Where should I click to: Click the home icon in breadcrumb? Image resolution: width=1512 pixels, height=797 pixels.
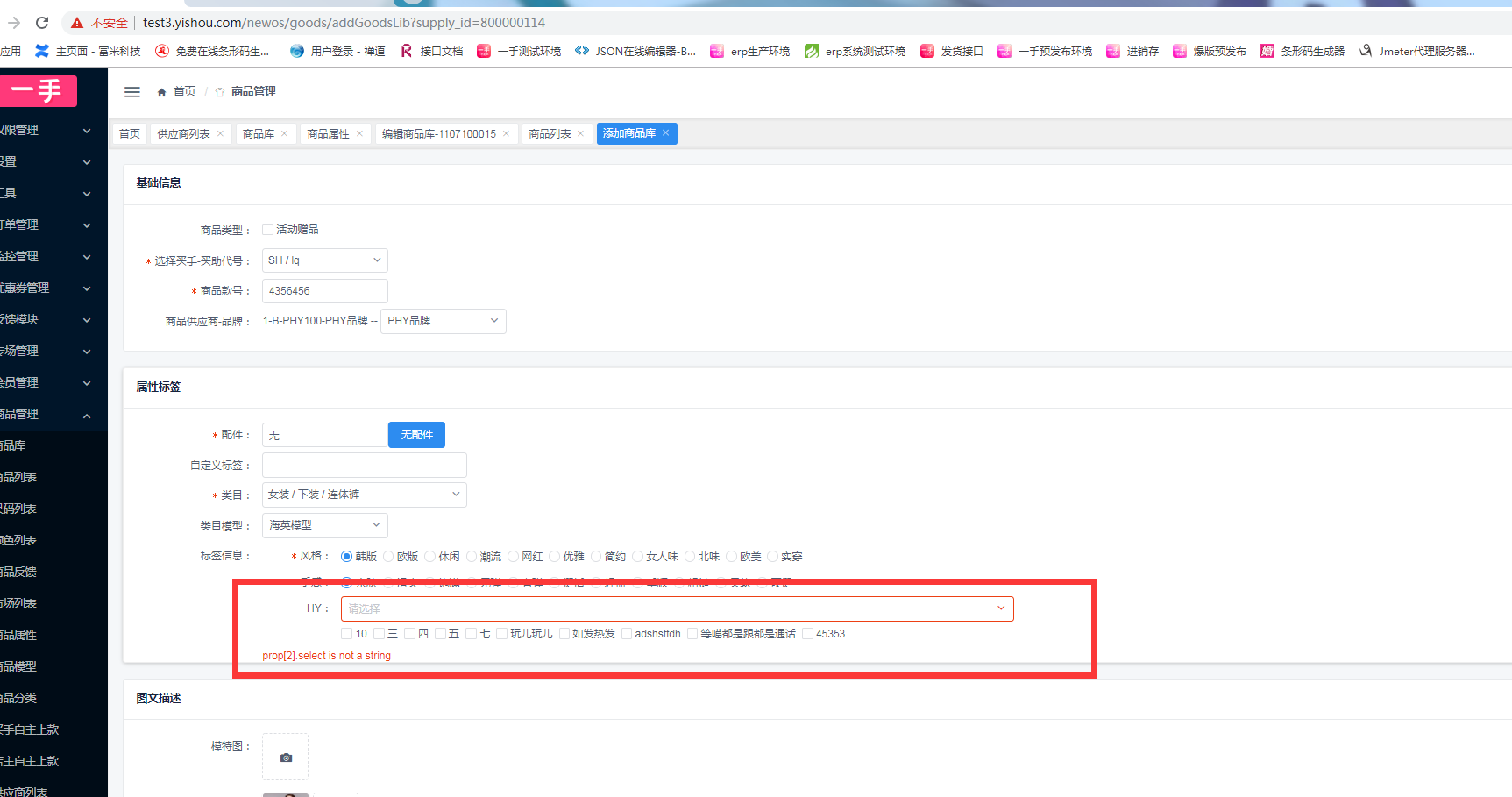coord(161,92)
